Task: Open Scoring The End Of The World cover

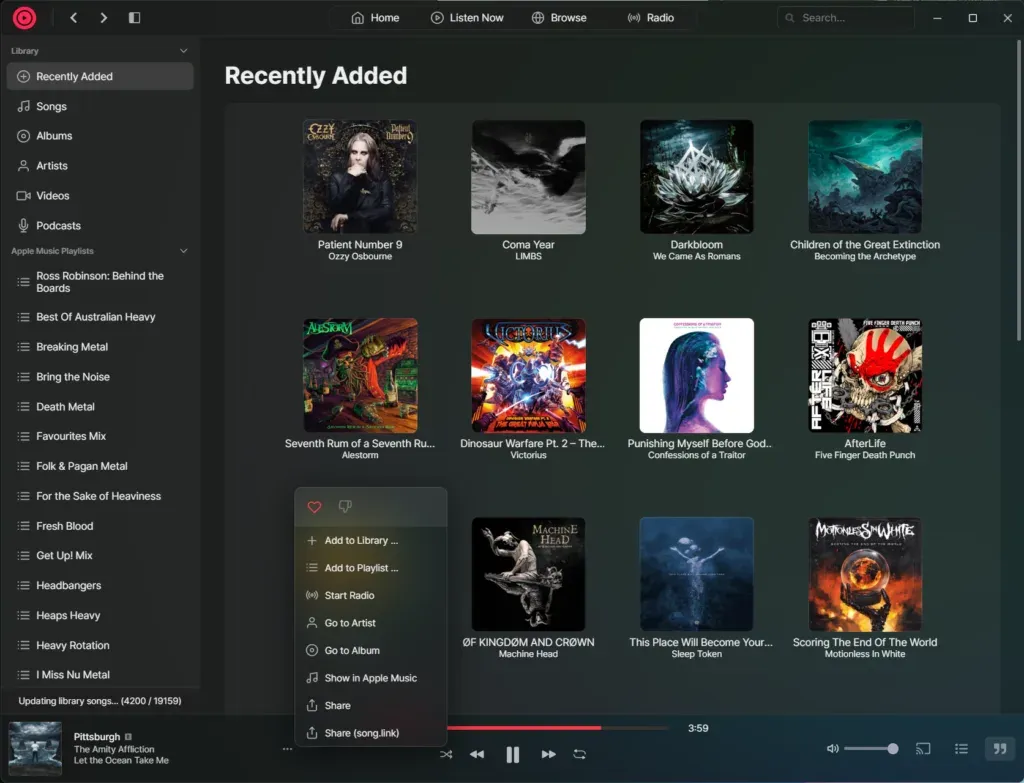Action: (x=865, y=574)
